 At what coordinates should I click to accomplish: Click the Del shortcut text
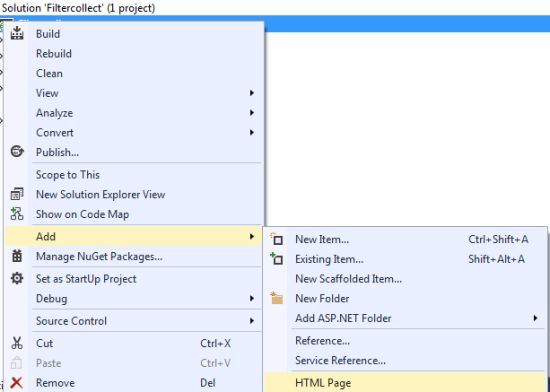point(208,383)
